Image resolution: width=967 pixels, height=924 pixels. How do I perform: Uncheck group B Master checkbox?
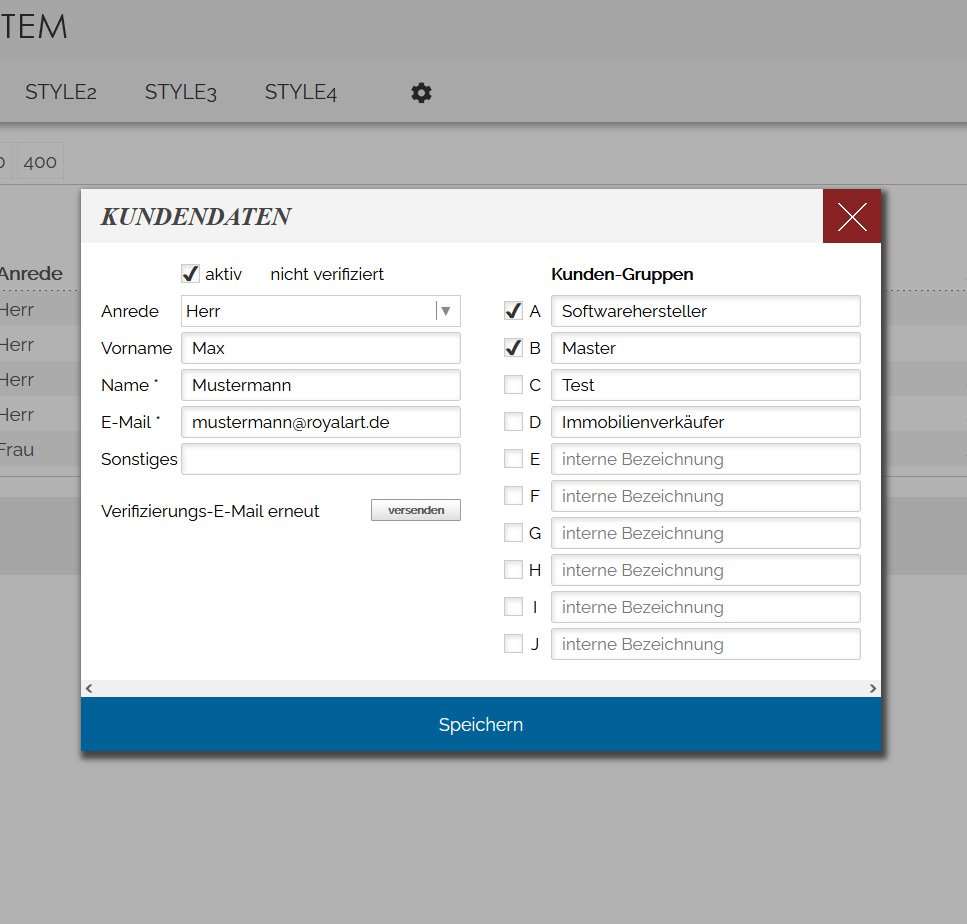tap(513, 348)
